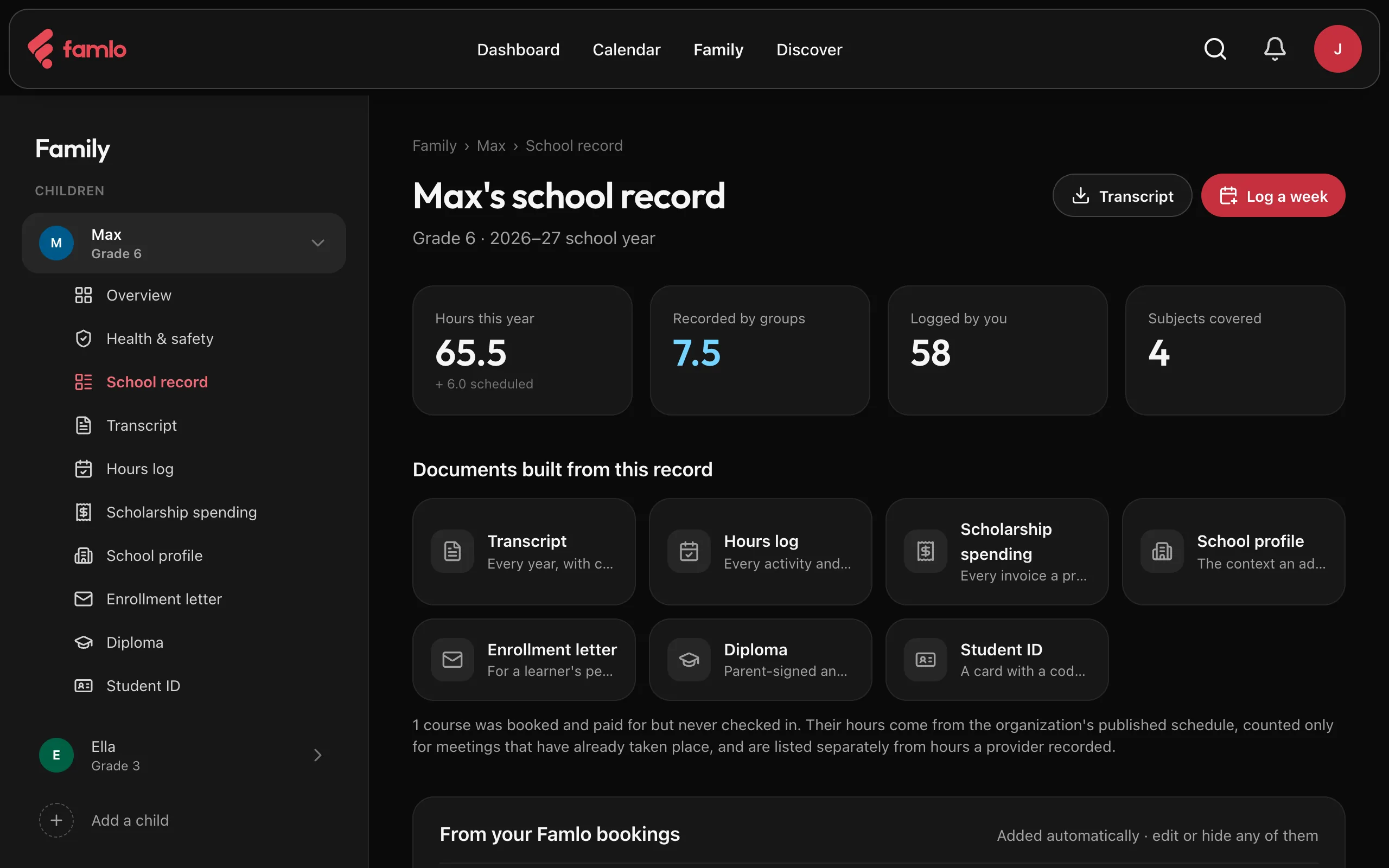This screenshot has width=1389, height=868.
Task: Click Ella's E avatar in sidebar
Action: pos(56,755)
